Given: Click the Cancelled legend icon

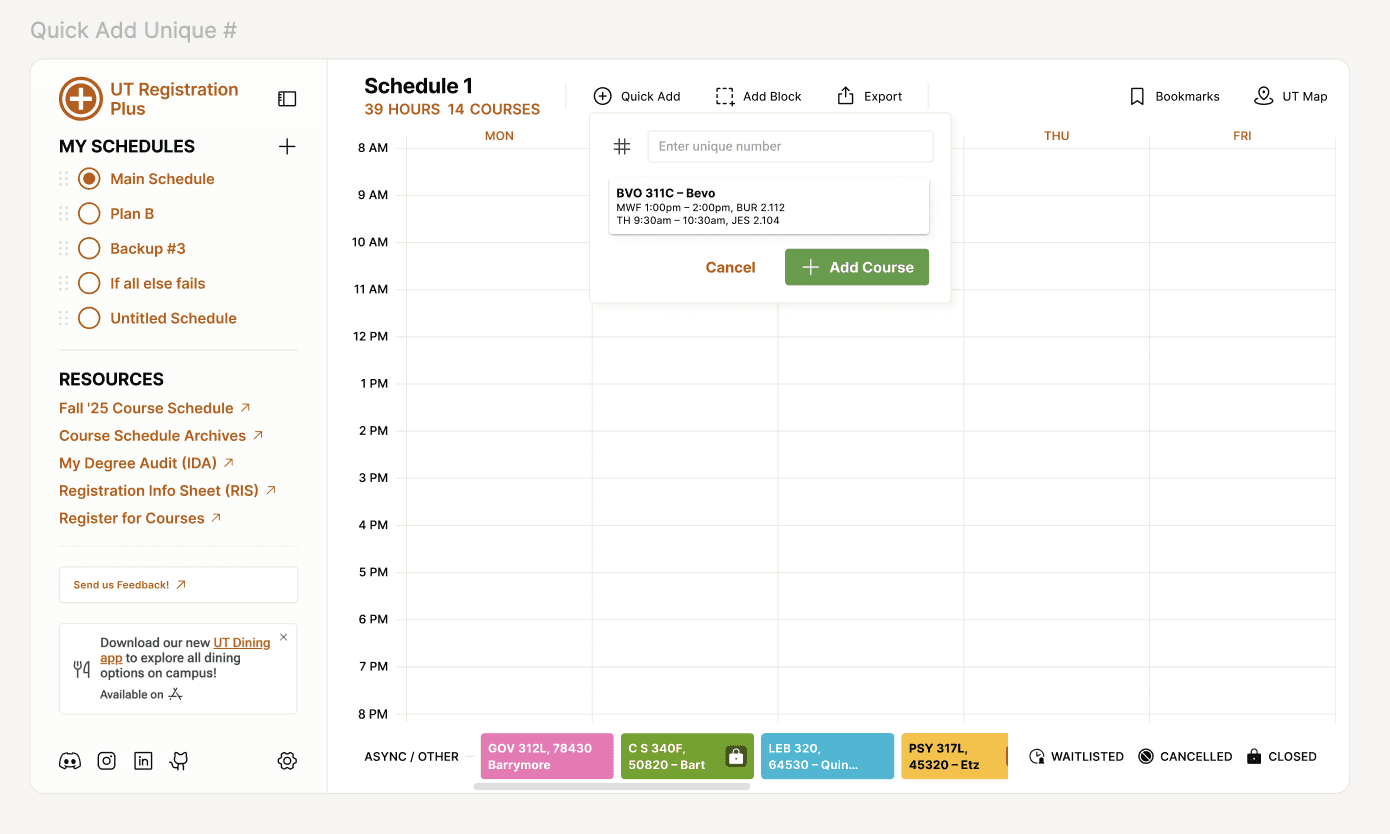Looking at the screenshot, I should point(1146,757).
